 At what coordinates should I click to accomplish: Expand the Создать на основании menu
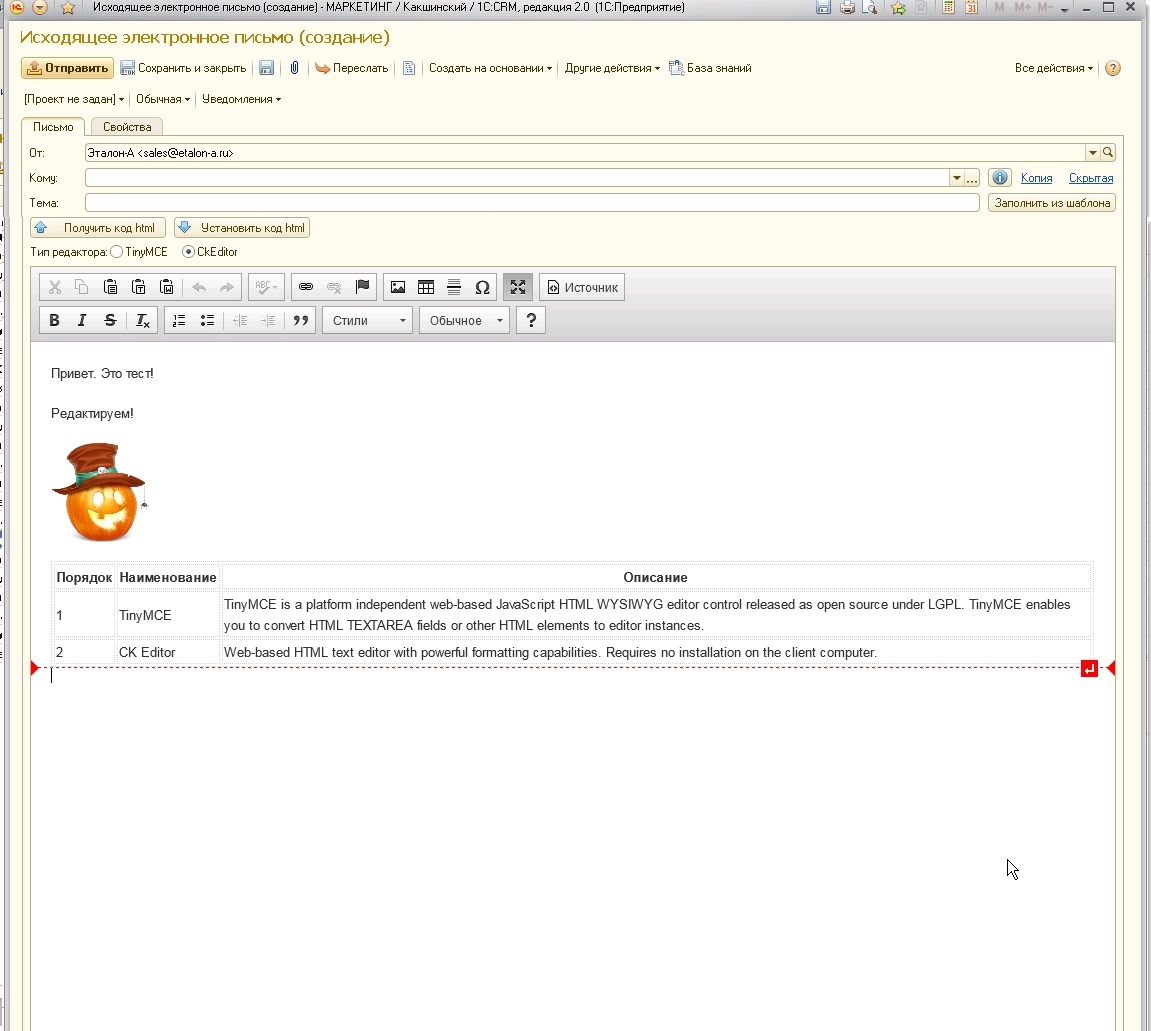point(490,68)
